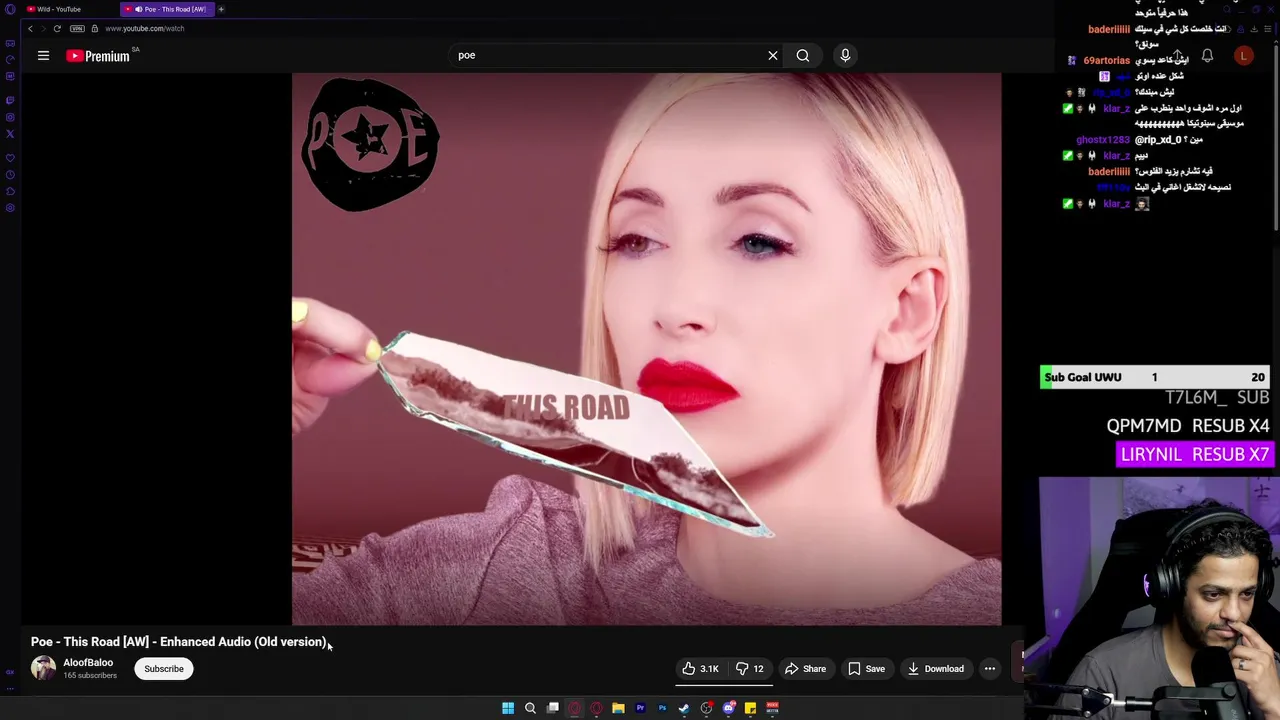
Task: Open extensions cube in Opera sidebar
Action: (x=10, y=191)
